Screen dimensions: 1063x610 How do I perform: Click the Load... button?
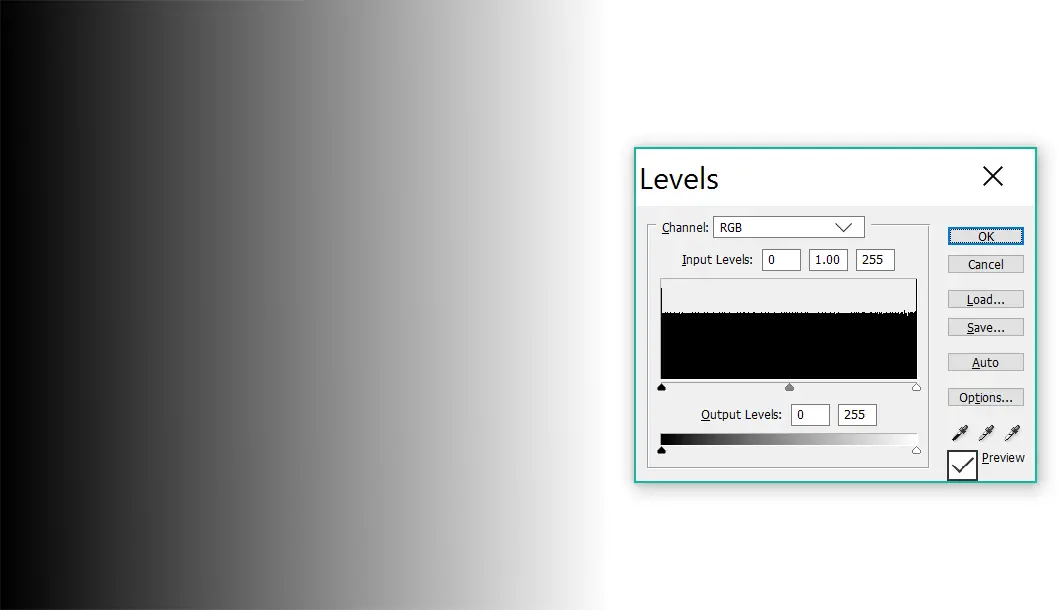[x=986, y=300]
